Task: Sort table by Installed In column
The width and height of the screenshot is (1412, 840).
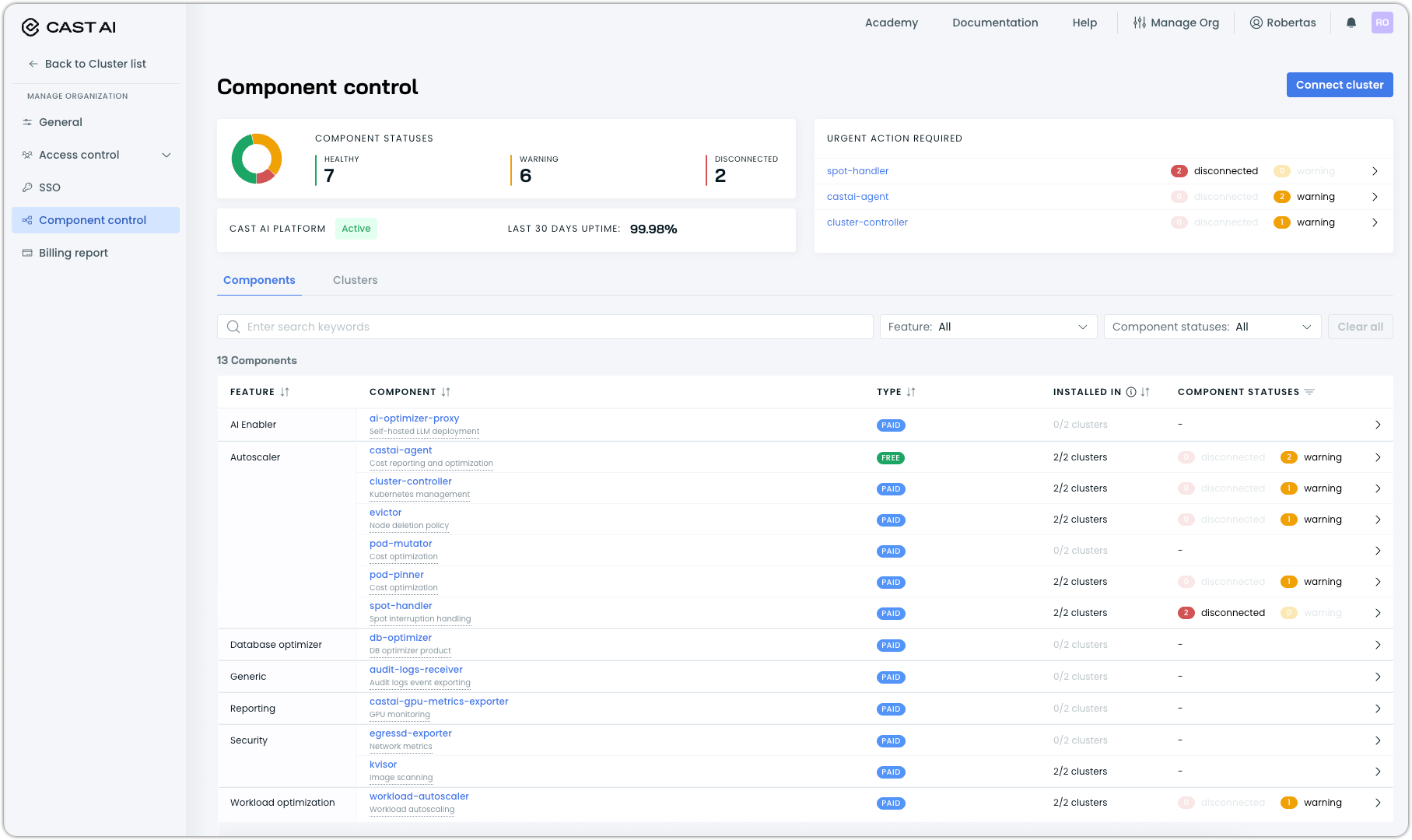Action: [1145, 392]
